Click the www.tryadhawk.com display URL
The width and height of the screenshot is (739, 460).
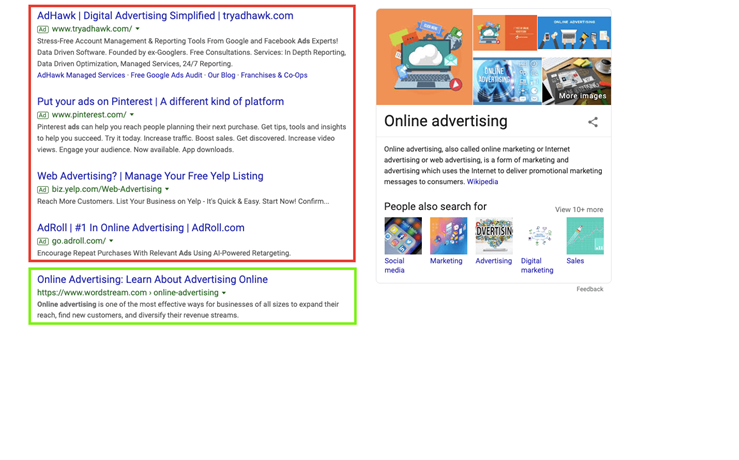click(x=92, y=29)
